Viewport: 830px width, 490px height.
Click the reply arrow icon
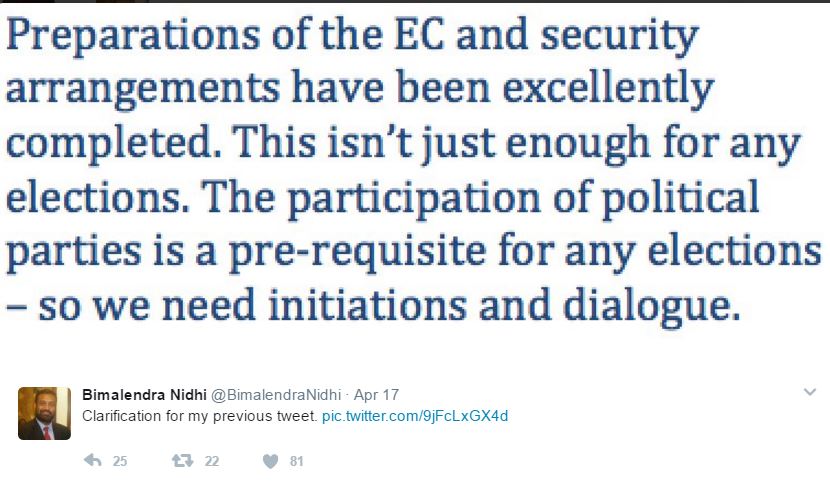[93, 460]
